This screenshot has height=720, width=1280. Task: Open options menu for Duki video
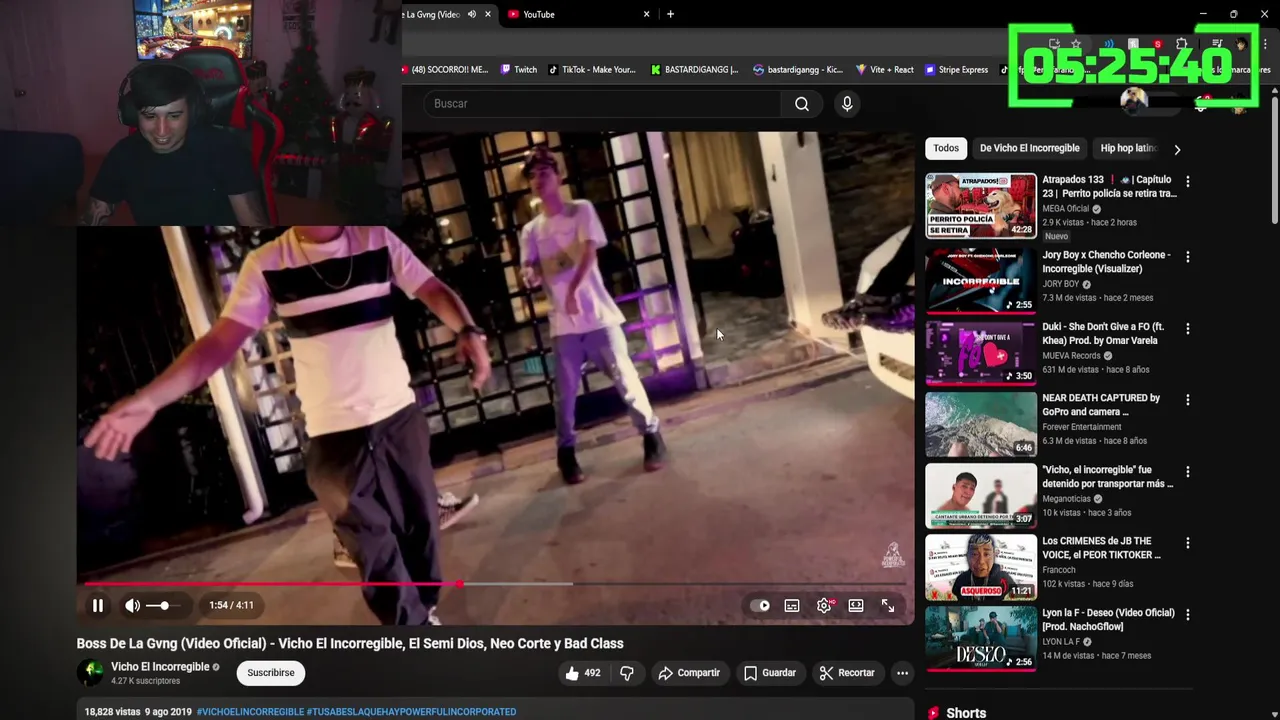[1187, 328]
